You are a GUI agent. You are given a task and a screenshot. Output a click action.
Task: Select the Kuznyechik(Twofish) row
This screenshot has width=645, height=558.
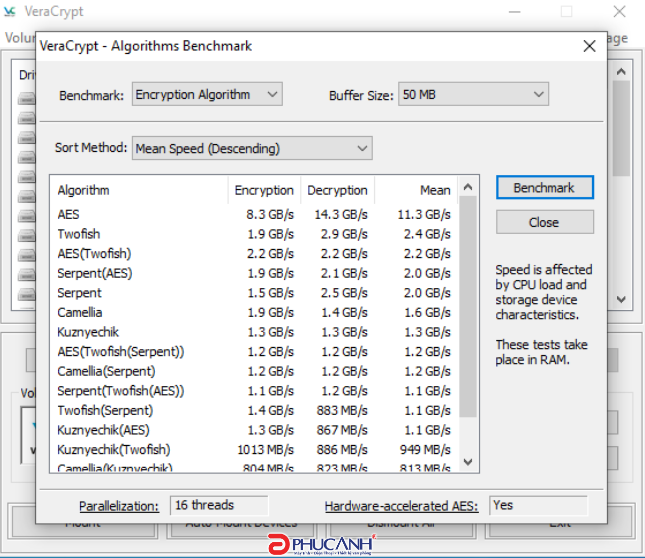[254, 449]
